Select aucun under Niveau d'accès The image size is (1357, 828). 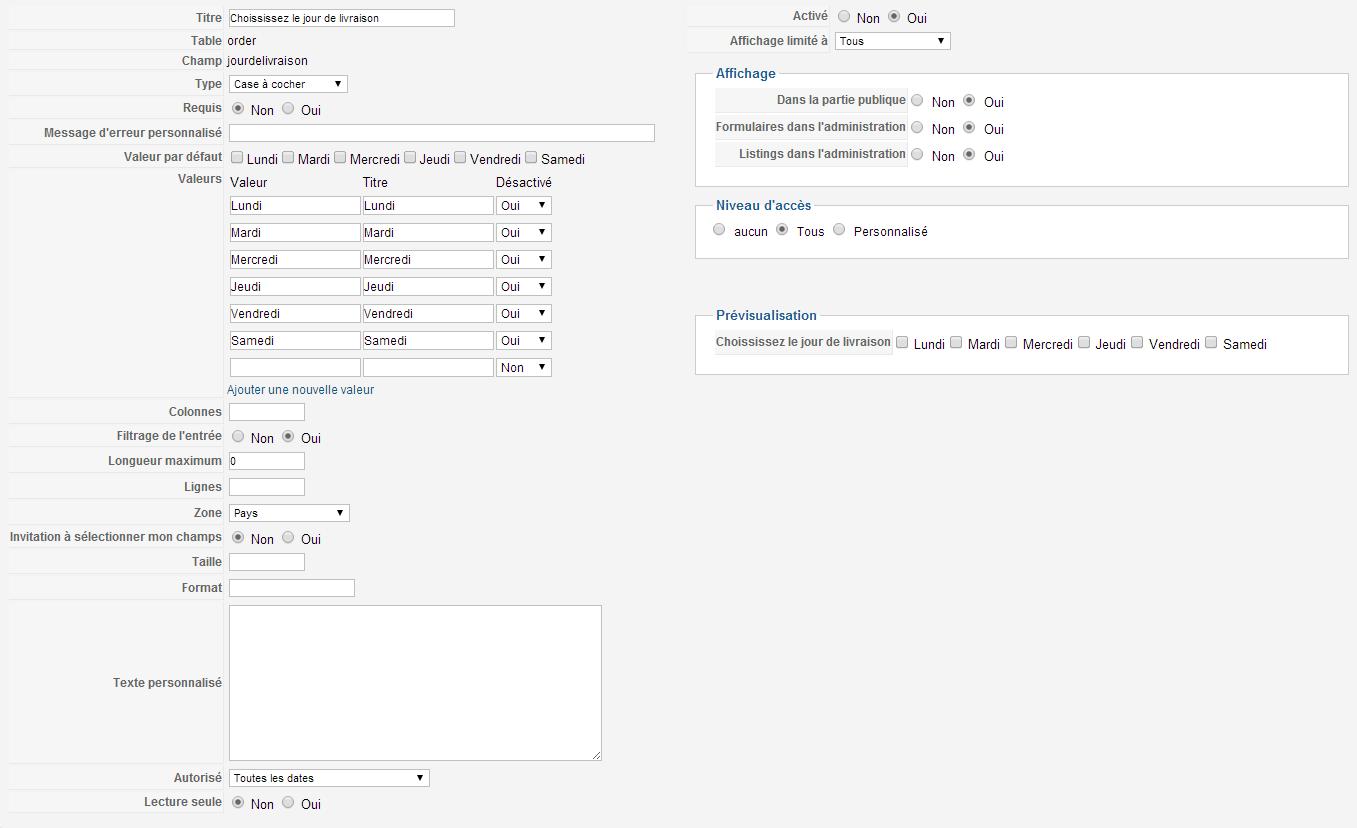(x=719, y=230)
